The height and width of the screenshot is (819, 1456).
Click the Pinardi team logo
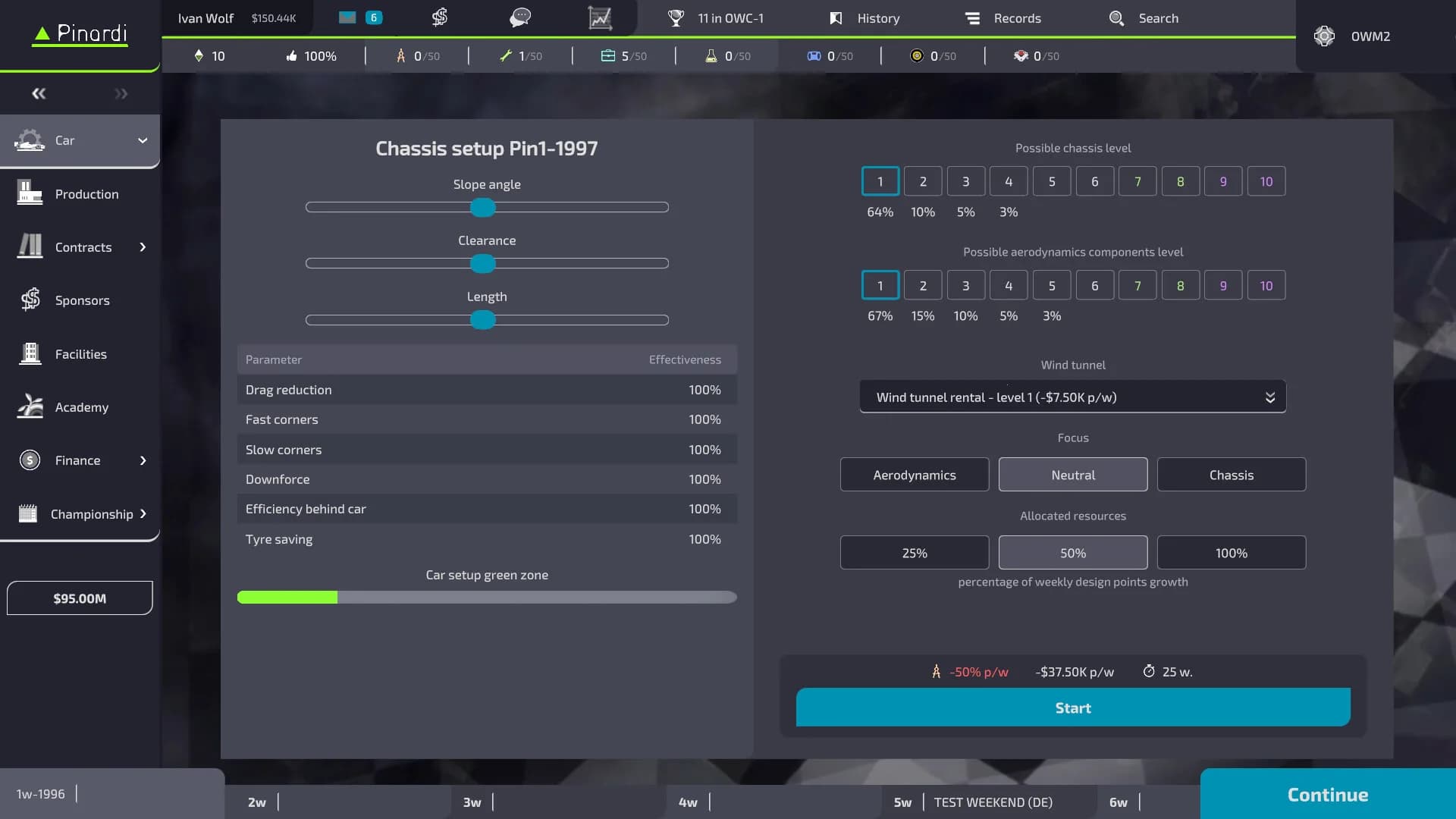(x=80, y=34)
